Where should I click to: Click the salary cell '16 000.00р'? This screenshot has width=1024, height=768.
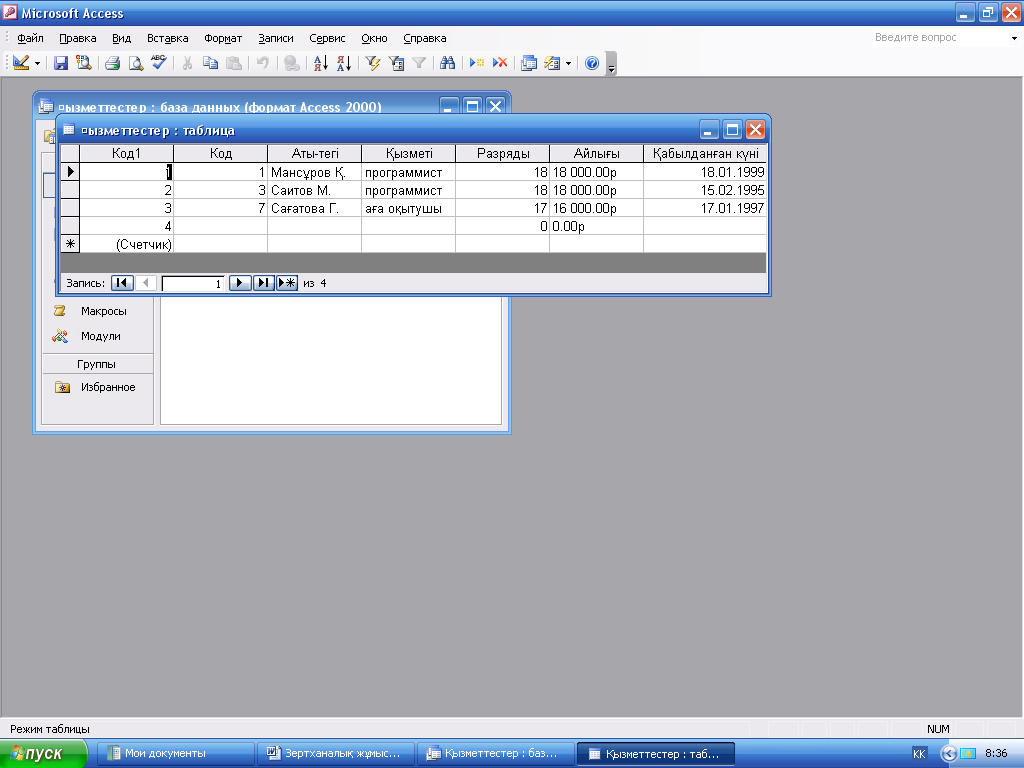(x=596, y=208)
